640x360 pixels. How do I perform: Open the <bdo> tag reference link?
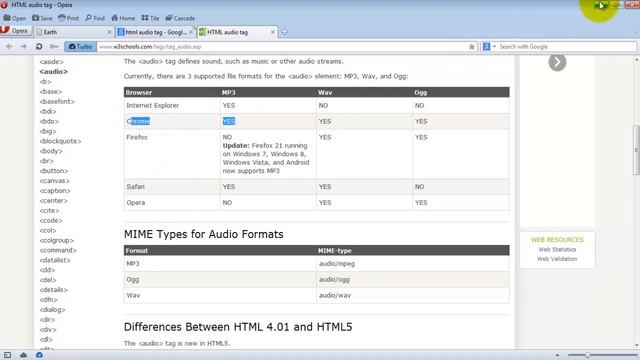point(49,121)
